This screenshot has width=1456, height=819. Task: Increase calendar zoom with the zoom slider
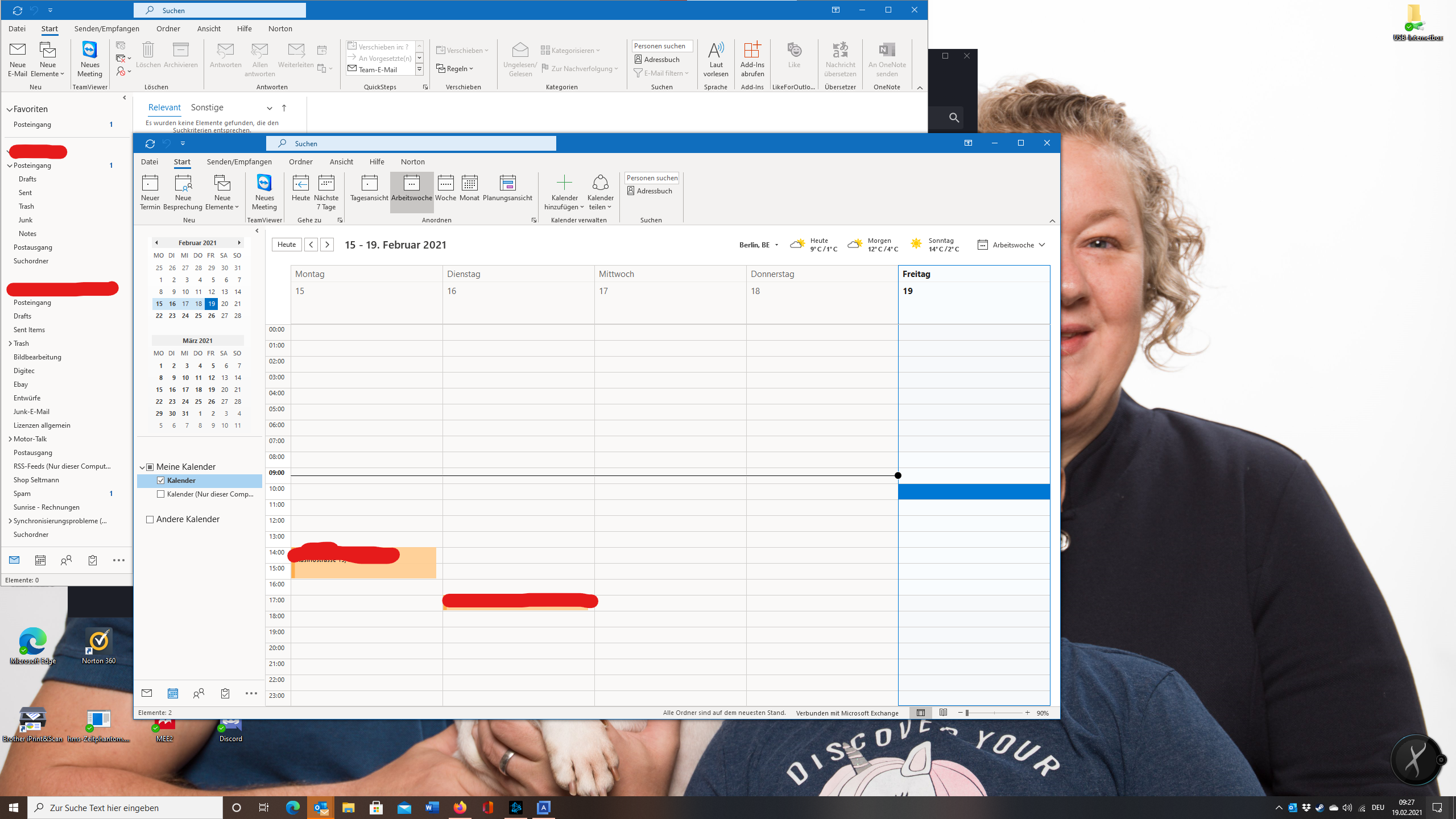tap(1027, 712)
